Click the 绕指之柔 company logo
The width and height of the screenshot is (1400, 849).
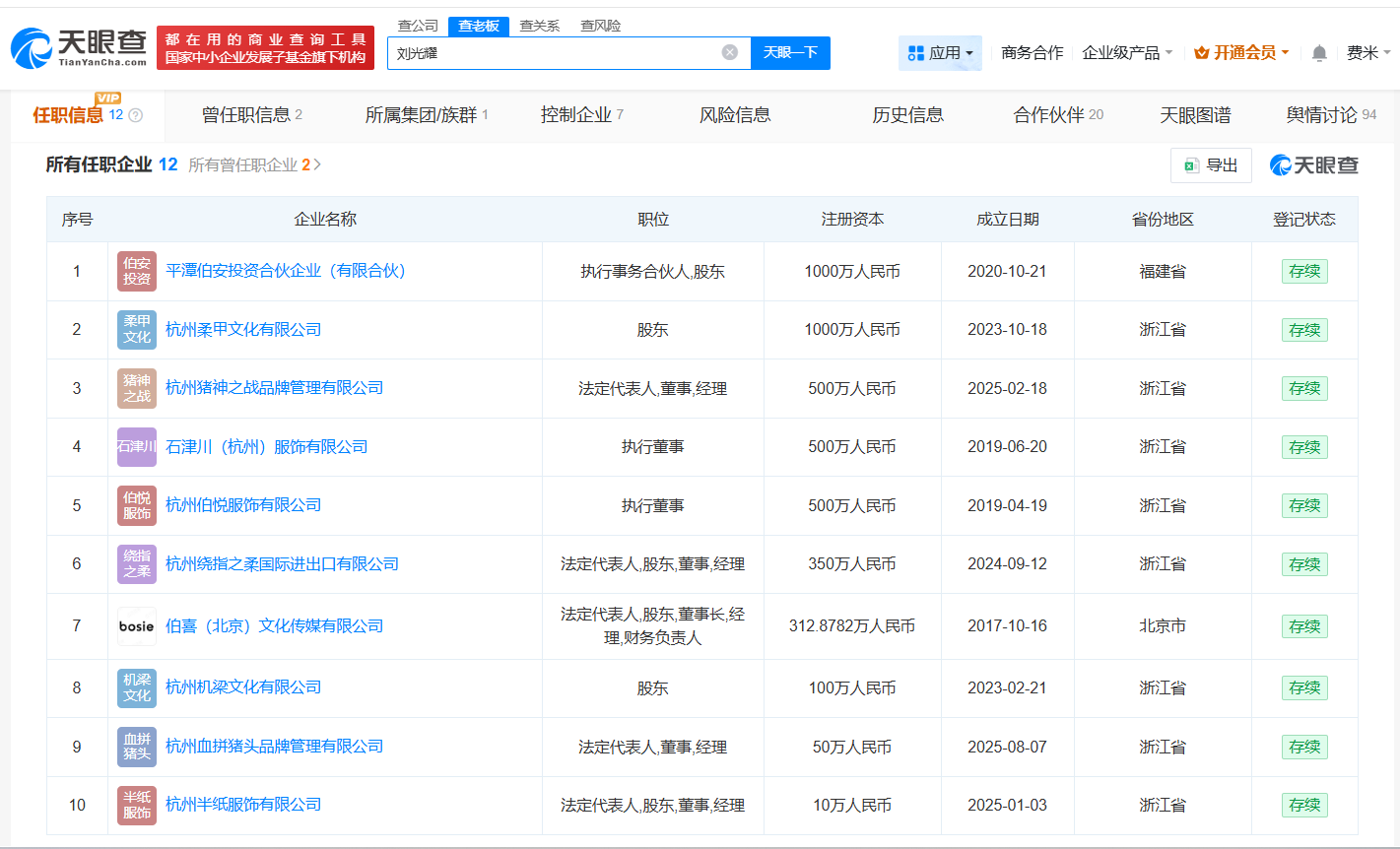(x=136, y=563)
